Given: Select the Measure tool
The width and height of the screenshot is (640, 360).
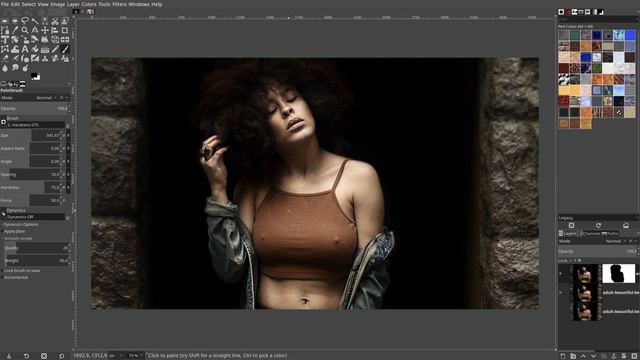Looking at the screenshot, I should pyautogui.click(x=35, y=30).
